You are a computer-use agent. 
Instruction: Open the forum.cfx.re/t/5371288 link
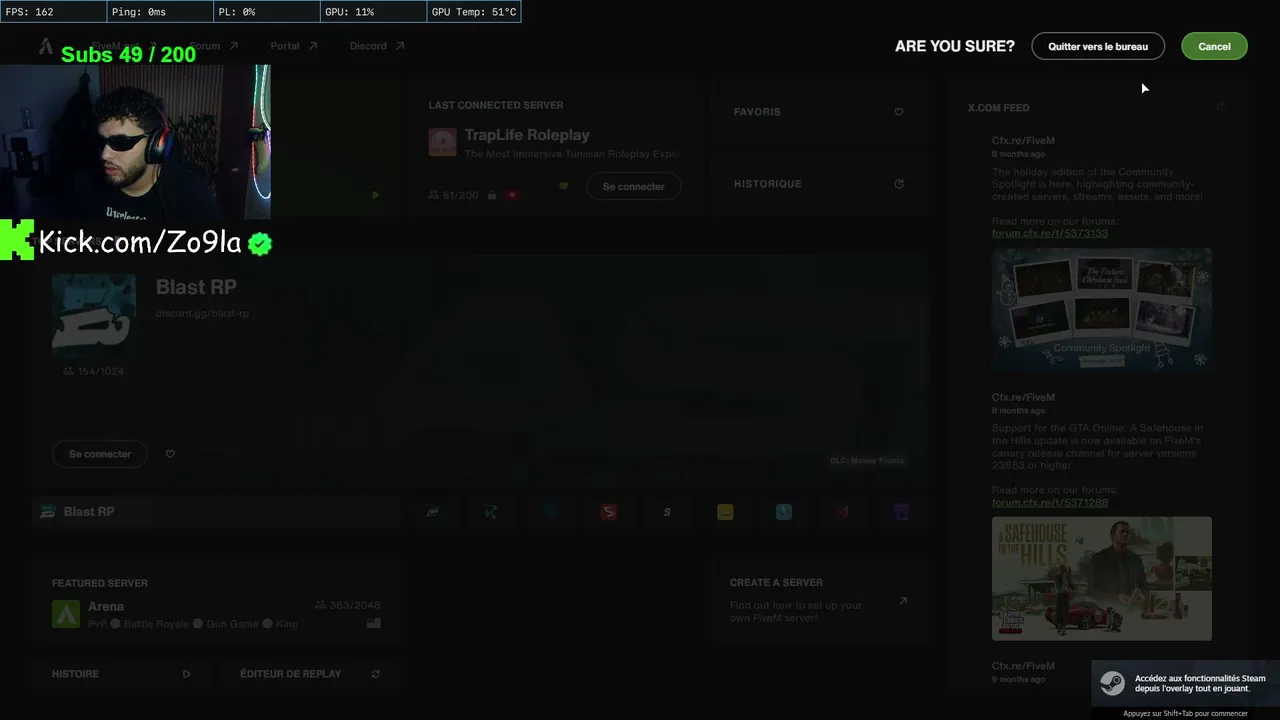pyautogui.click(x=1050, y=502)
